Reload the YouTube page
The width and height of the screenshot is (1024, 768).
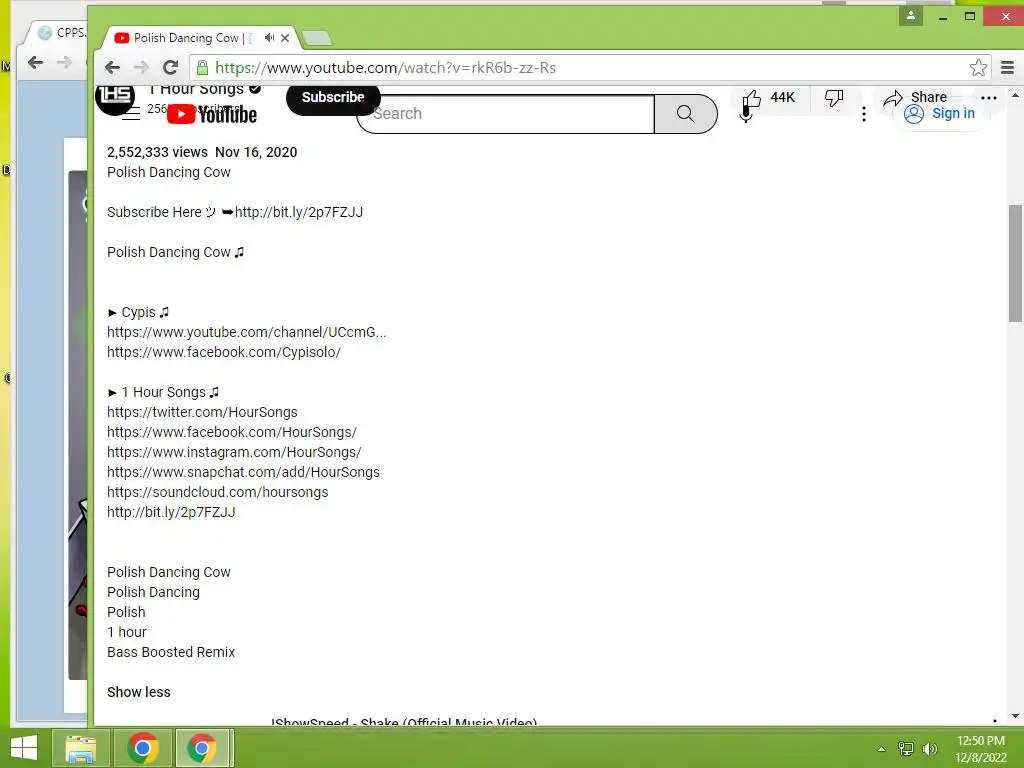[x=170, y=67]
